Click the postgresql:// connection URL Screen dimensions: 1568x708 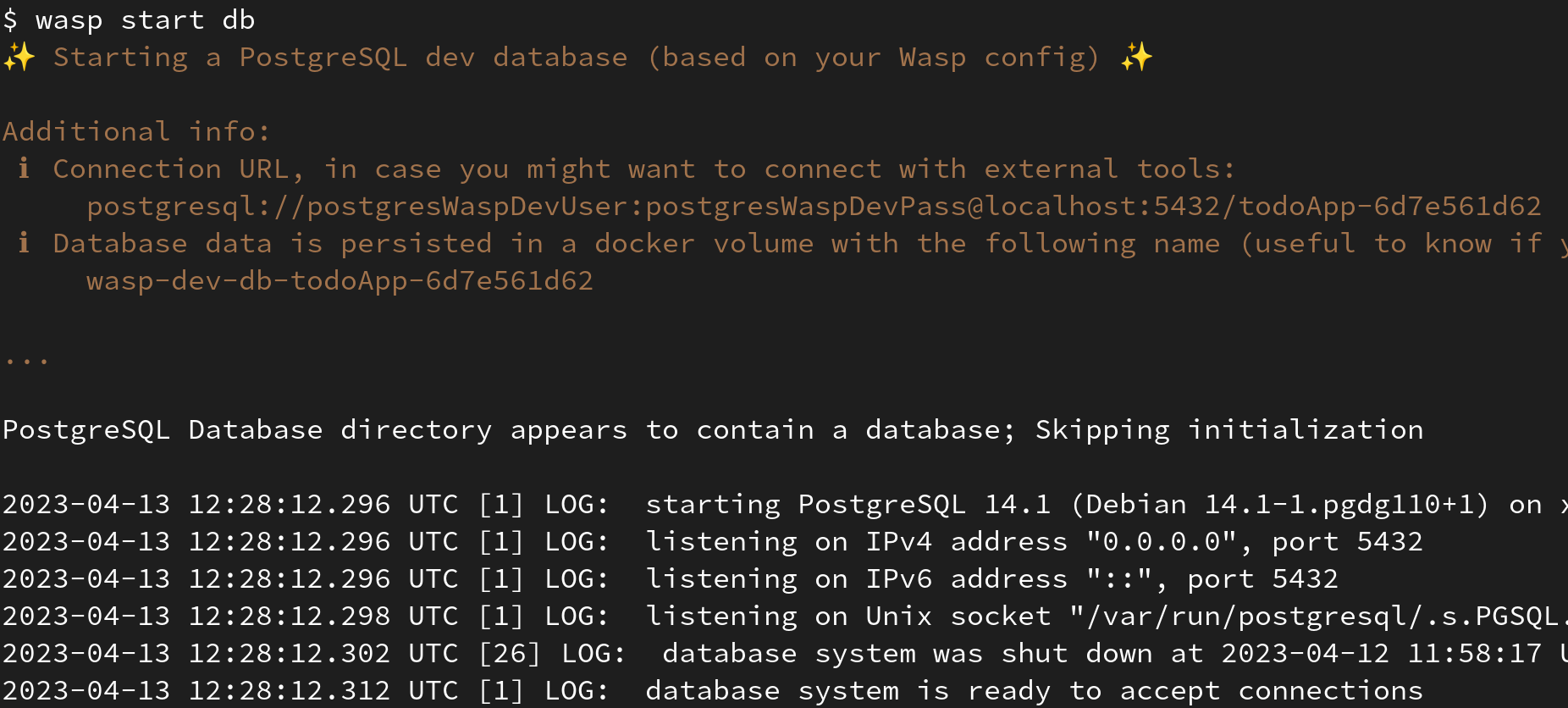[x=813, y=206]
